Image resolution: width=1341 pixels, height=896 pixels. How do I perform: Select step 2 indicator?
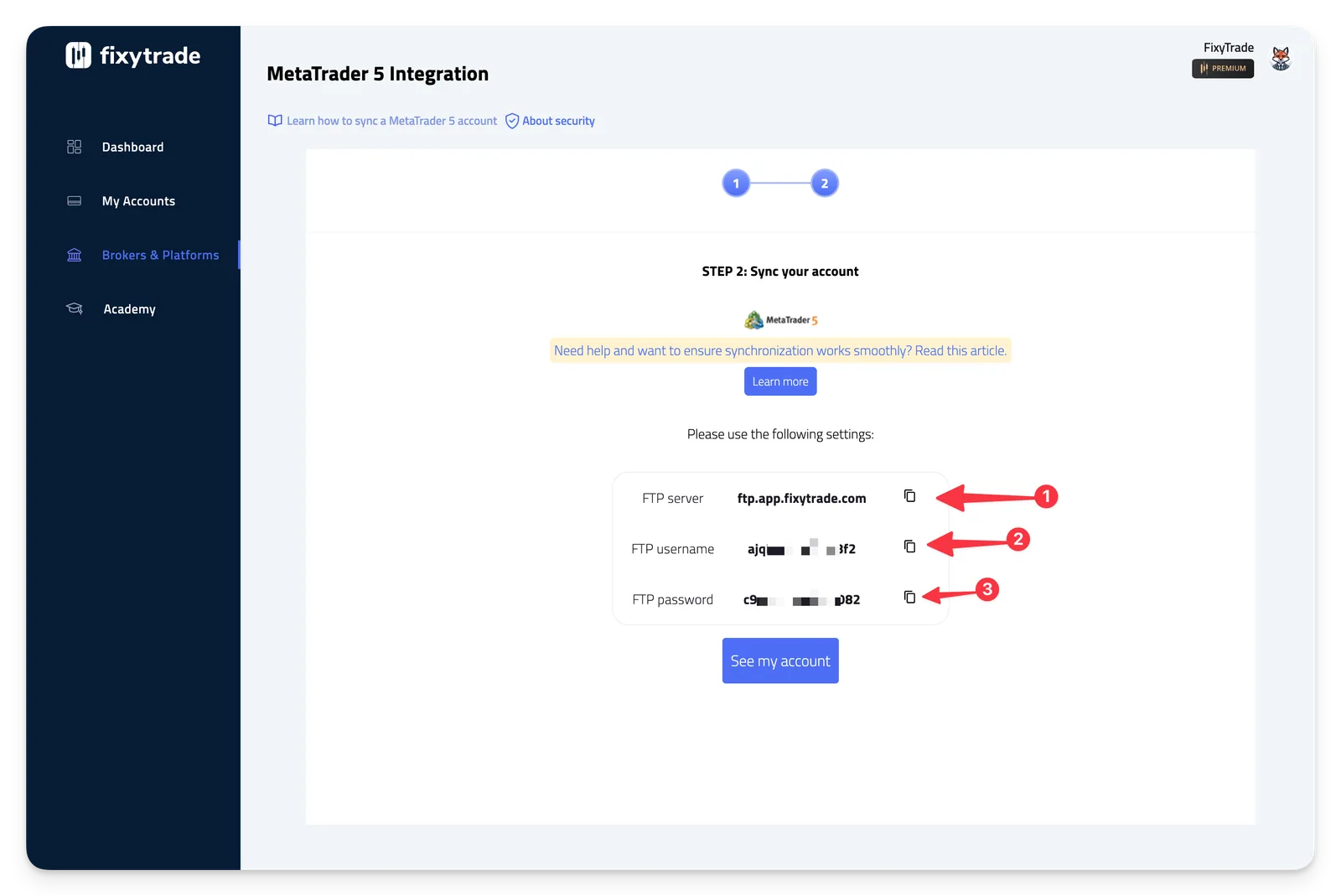[x=825, y=184]
